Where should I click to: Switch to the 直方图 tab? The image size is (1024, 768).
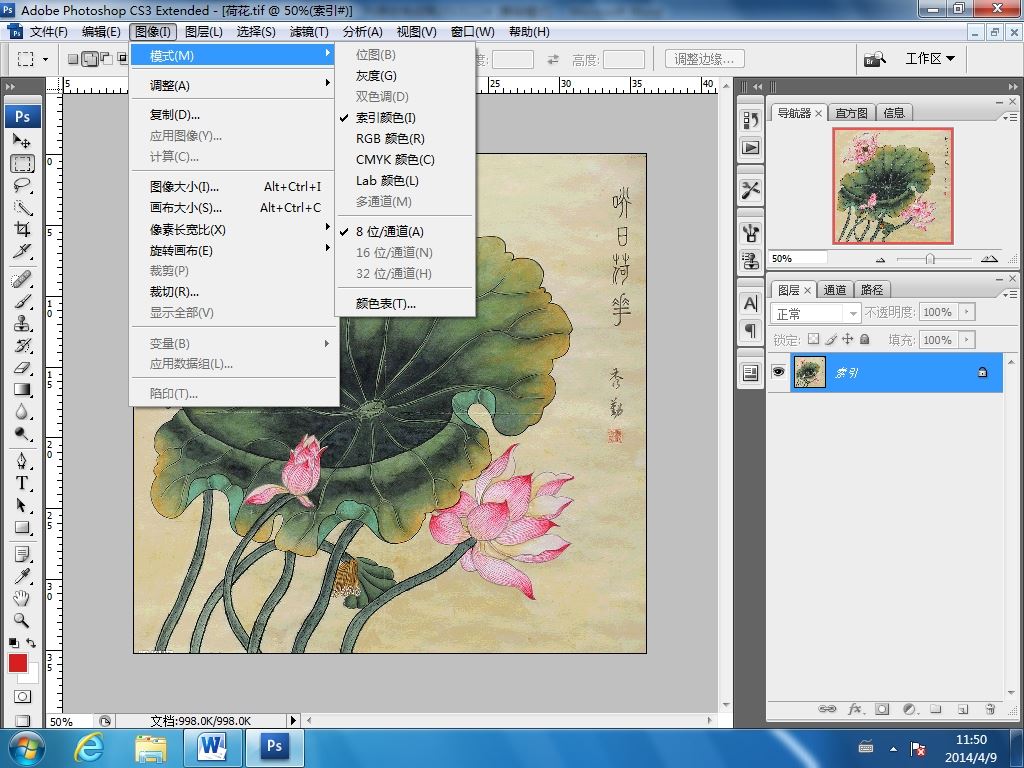click(x=851, y=113)
